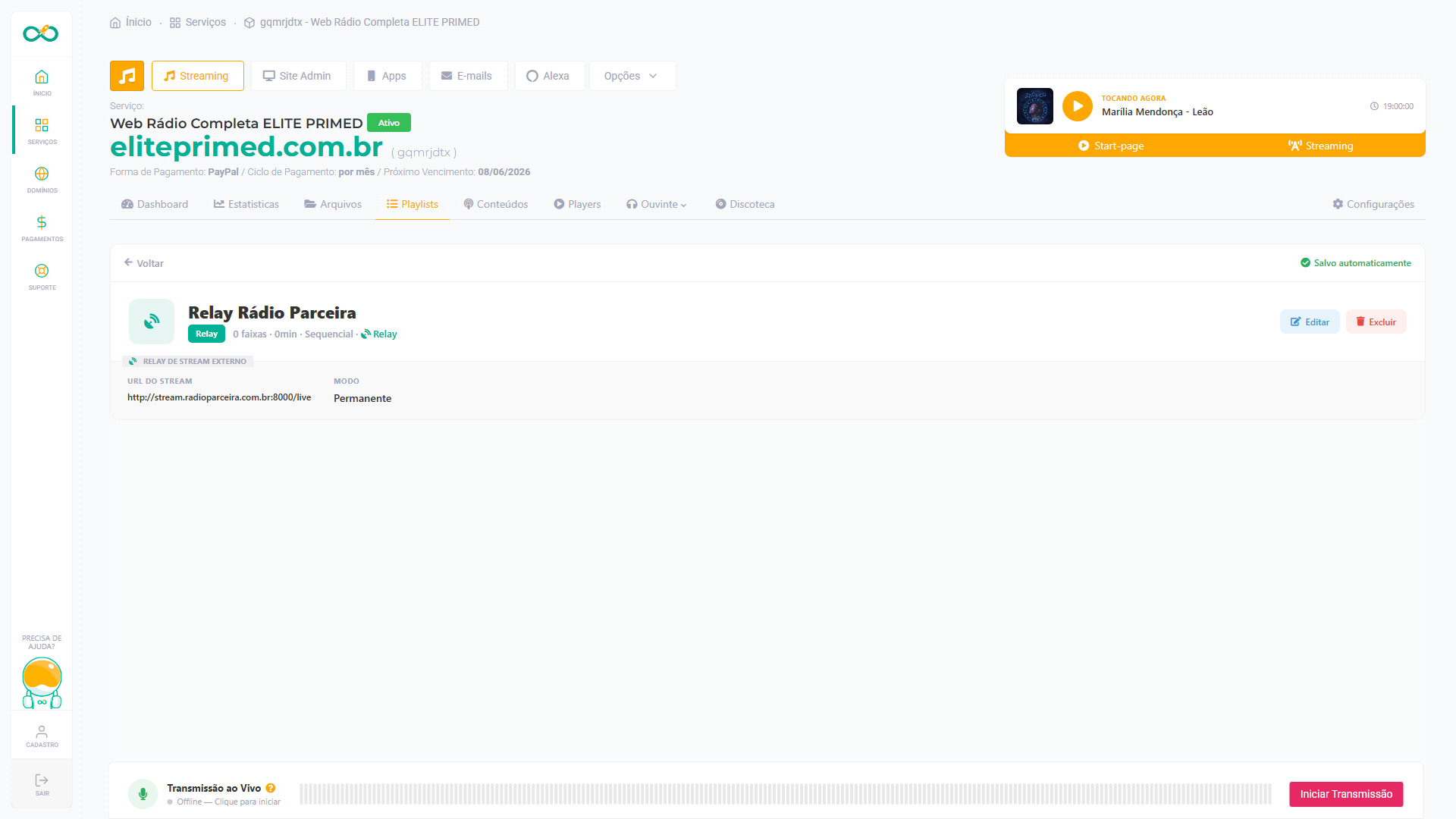The width and height of the screenshot is (1456, 819).
Task: Open Cadastro in the sidebar
Action: (42, 735)
